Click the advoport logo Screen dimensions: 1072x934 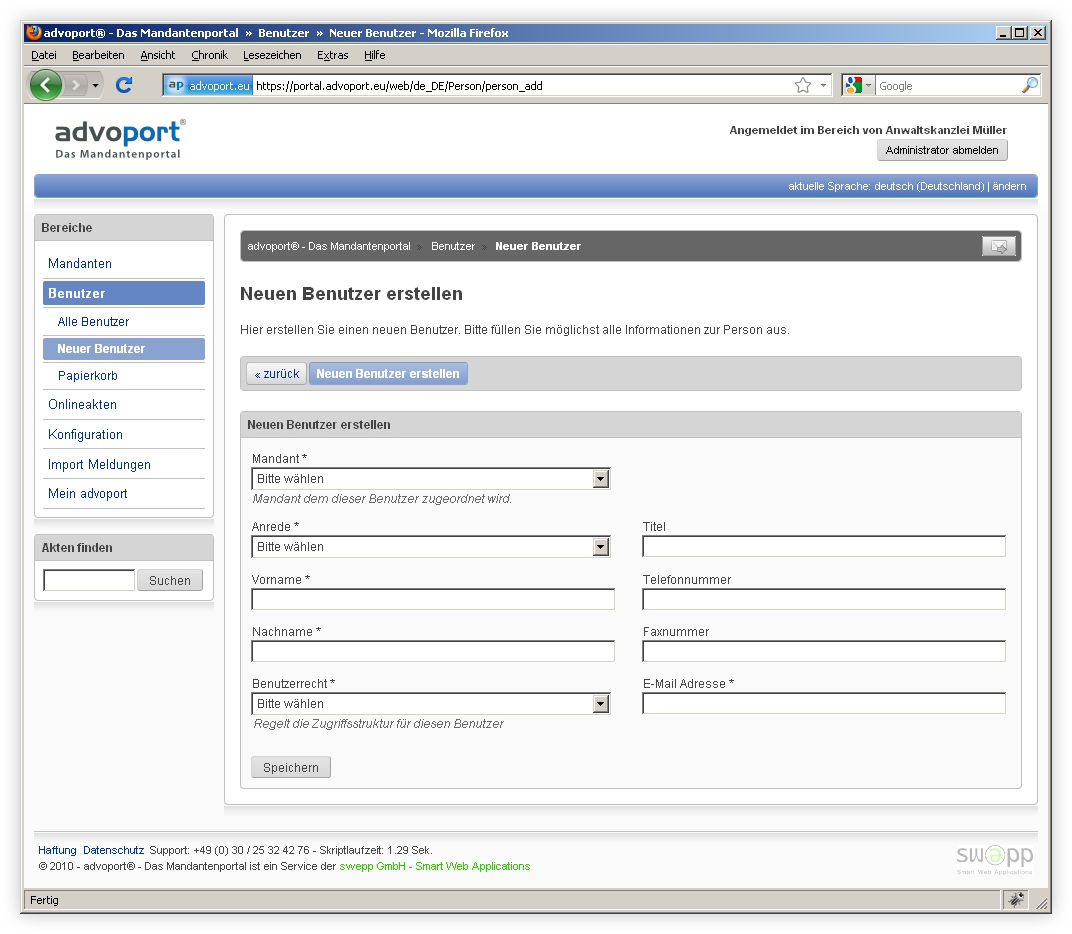tap(120, 139)
